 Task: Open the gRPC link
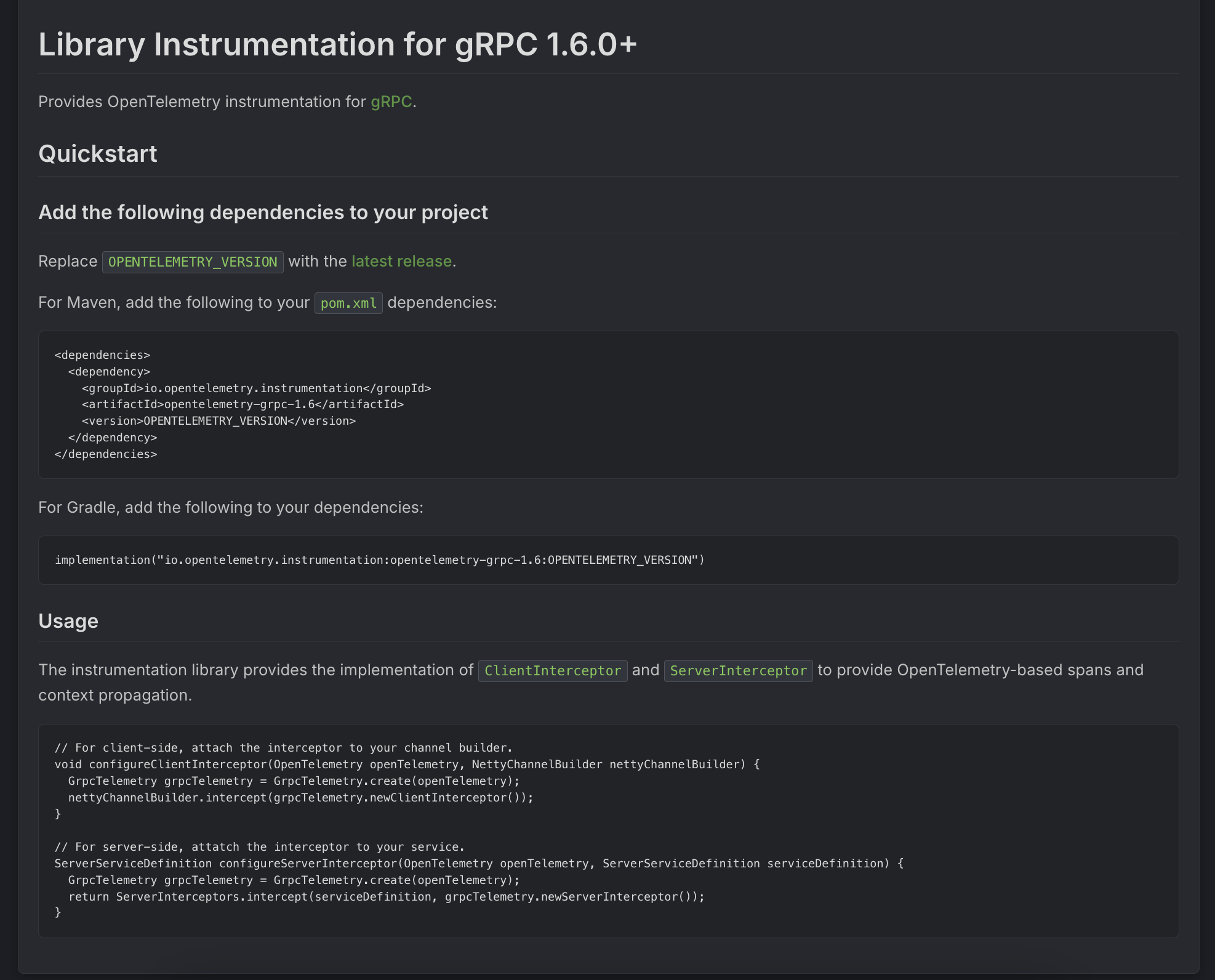(391, 102)
